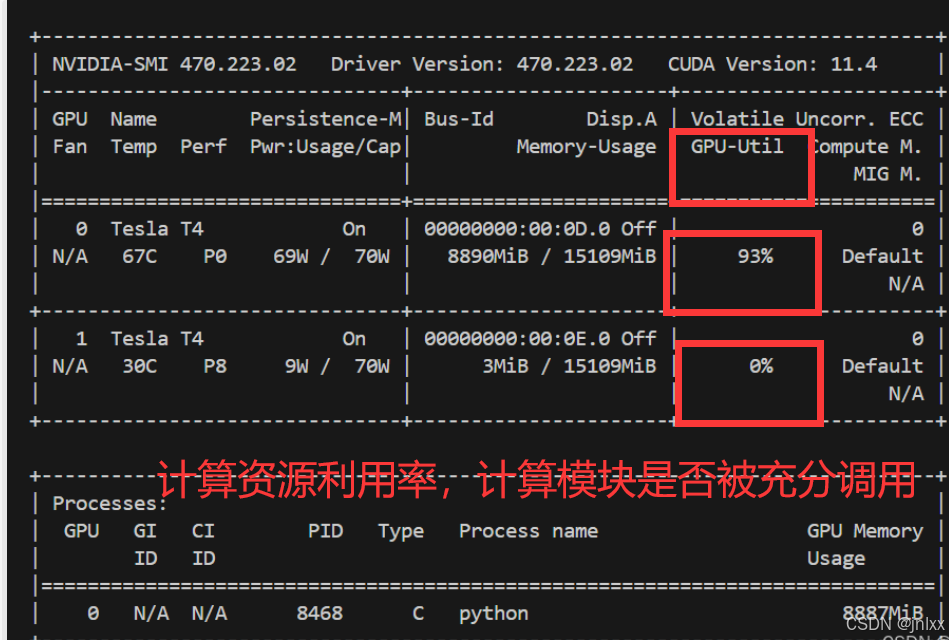The width and height of the screenshot is (949, 640).
Task: Click Tesla T4 name in GPU 0 row
Action: (x=157, y=229)
